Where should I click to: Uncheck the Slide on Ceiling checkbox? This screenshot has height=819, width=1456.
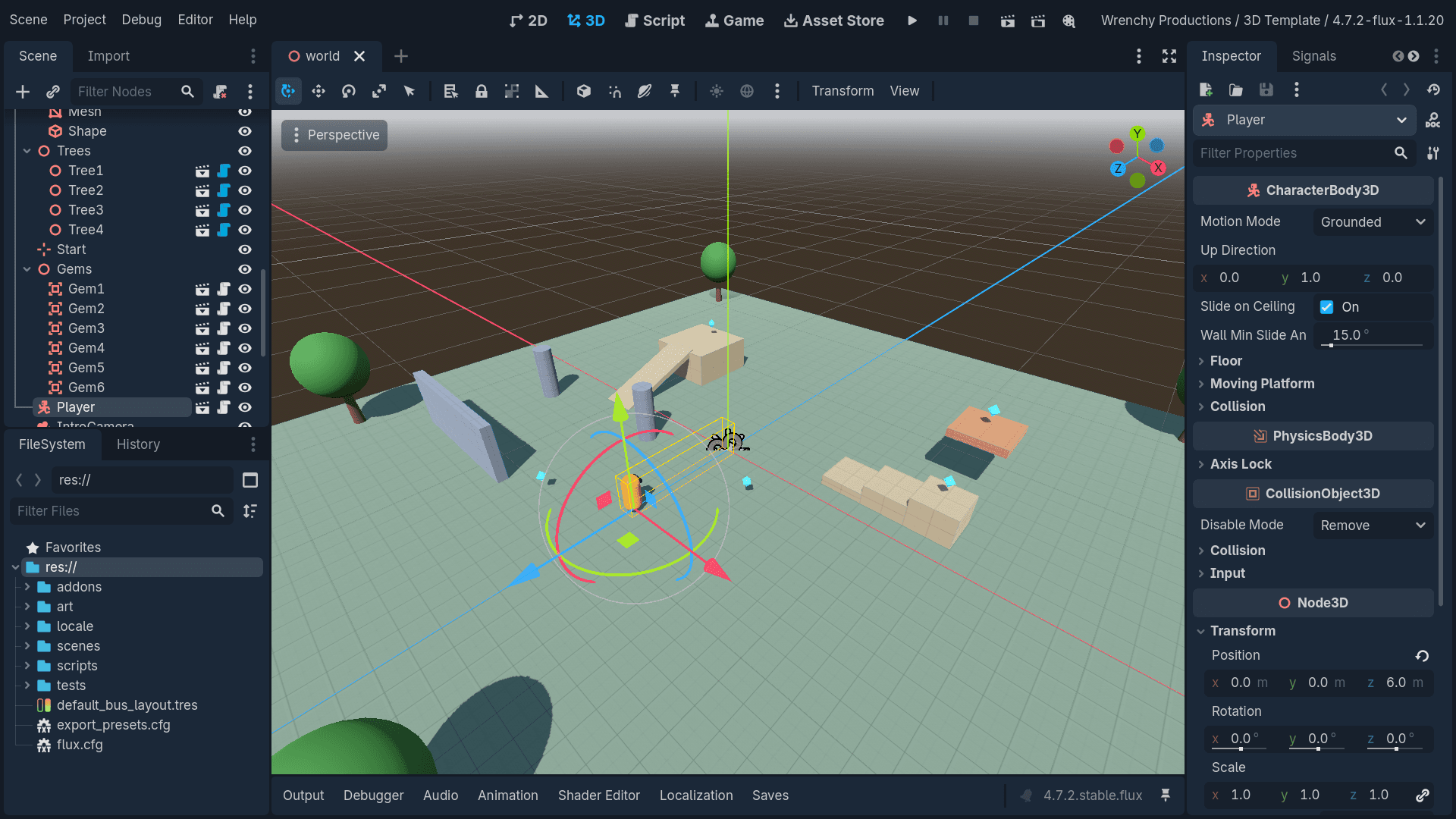[1326, 307]
